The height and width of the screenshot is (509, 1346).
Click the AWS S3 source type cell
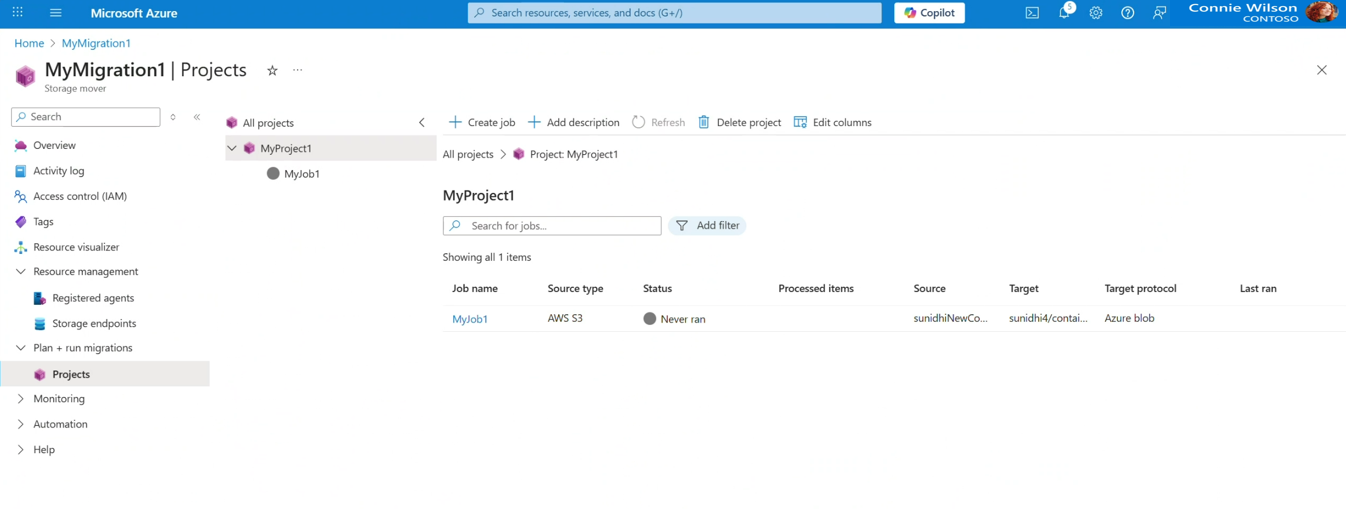(565, 318)
